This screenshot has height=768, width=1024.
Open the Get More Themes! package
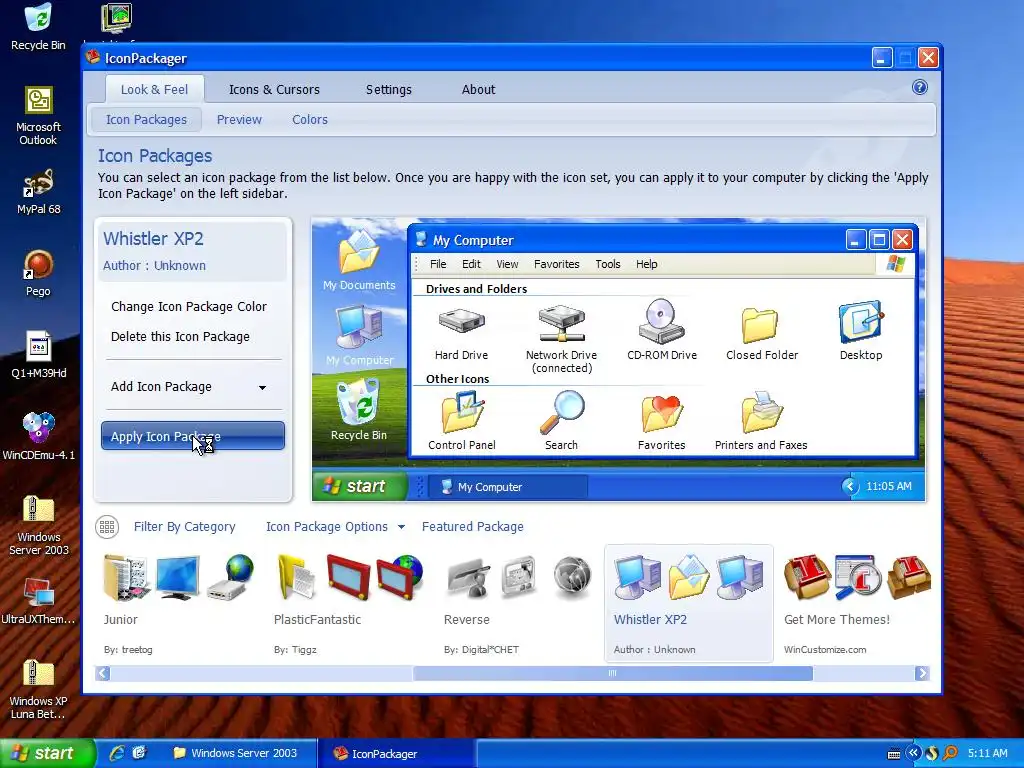tap(857, 603)
